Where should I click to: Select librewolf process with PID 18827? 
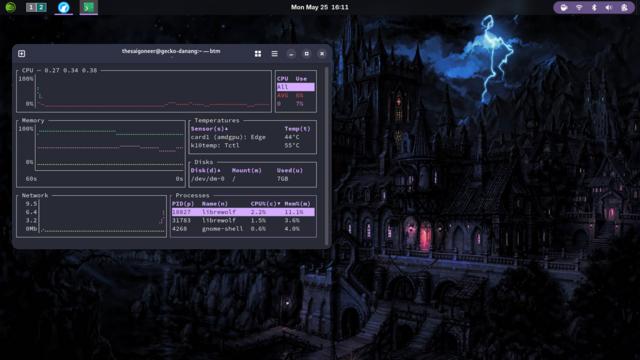click(243, 212)
